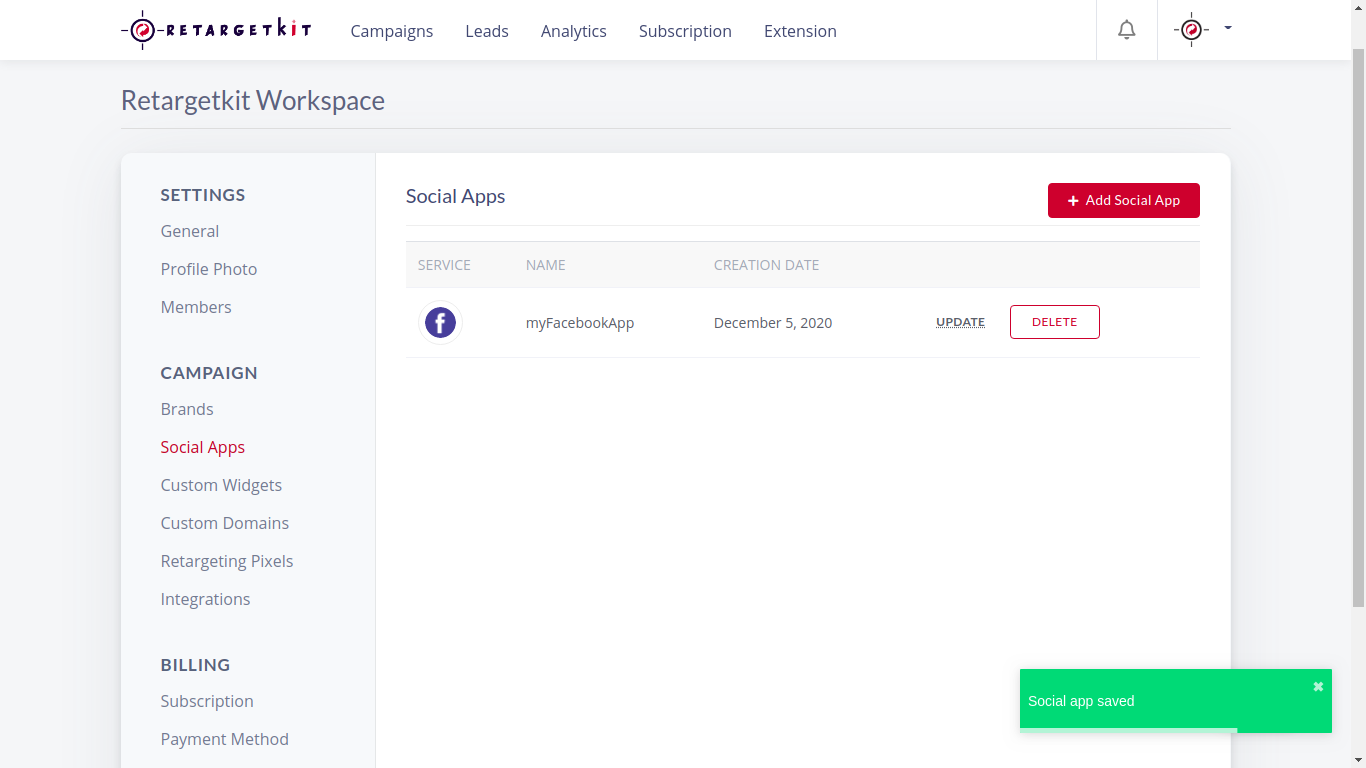The width and height of the screenshot is (1366, 768).
Task: Open Brands in the Campaign section
Action: [x=187, y=409]
